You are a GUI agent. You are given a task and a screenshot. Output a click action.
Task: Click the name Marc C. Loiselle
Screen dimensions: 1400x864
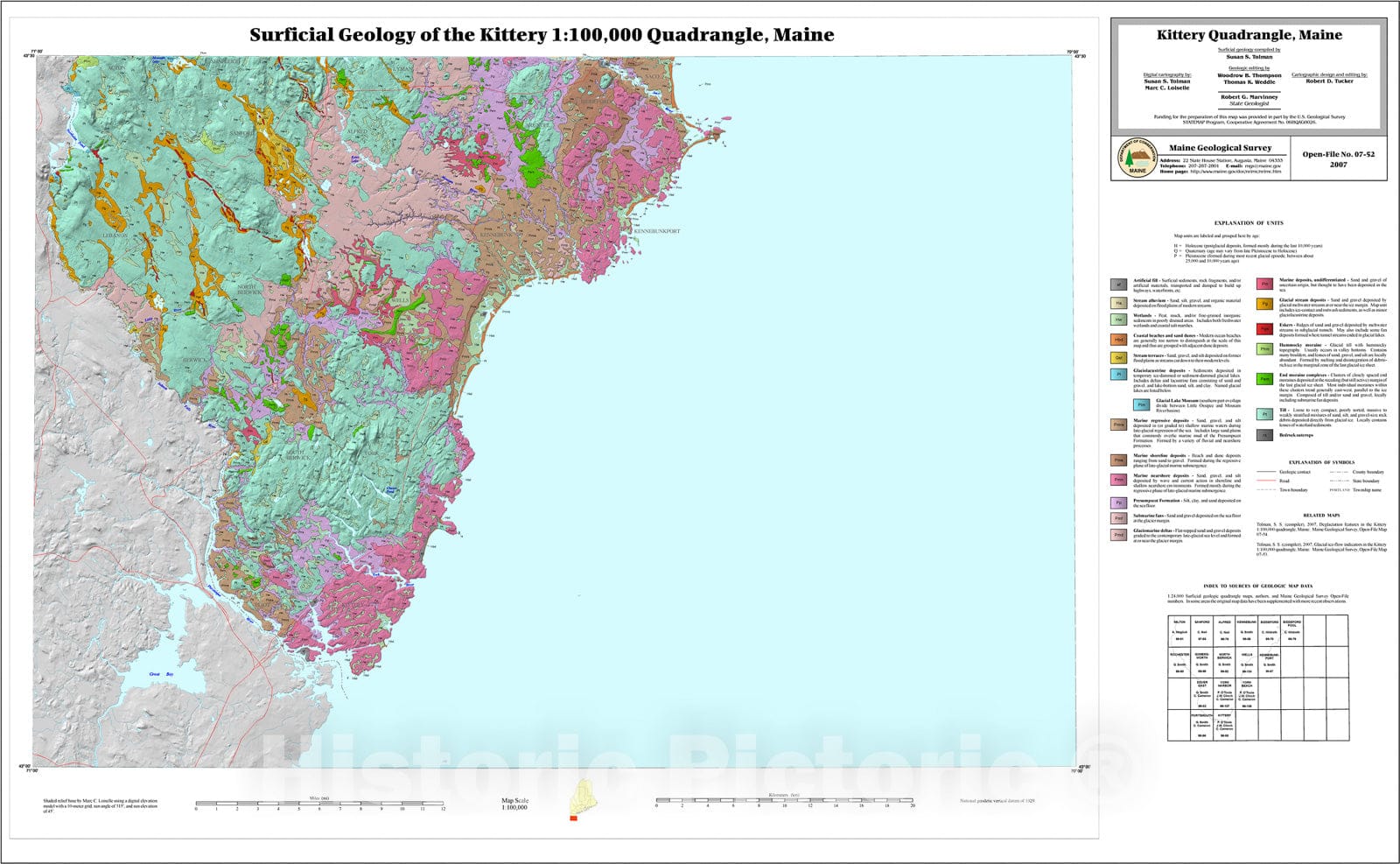[1167, 88]
